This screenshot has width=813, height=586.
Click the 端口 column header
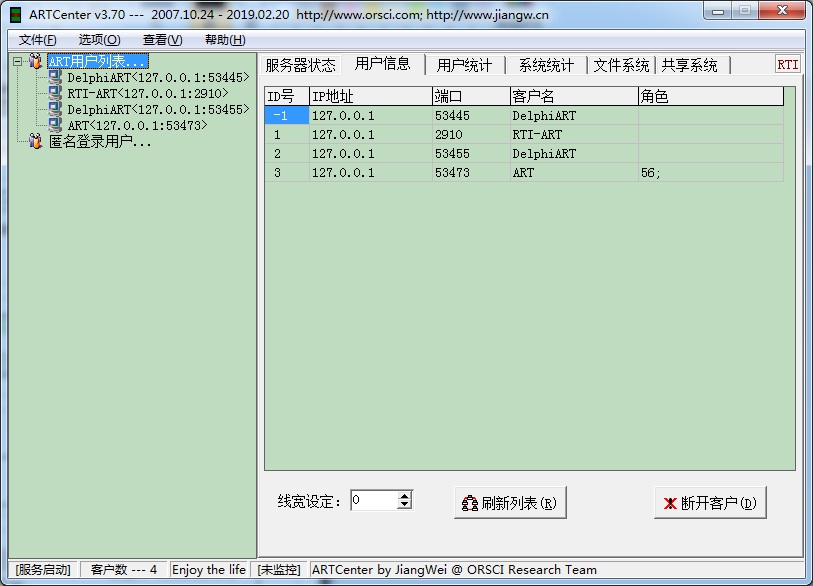(471, 96)
